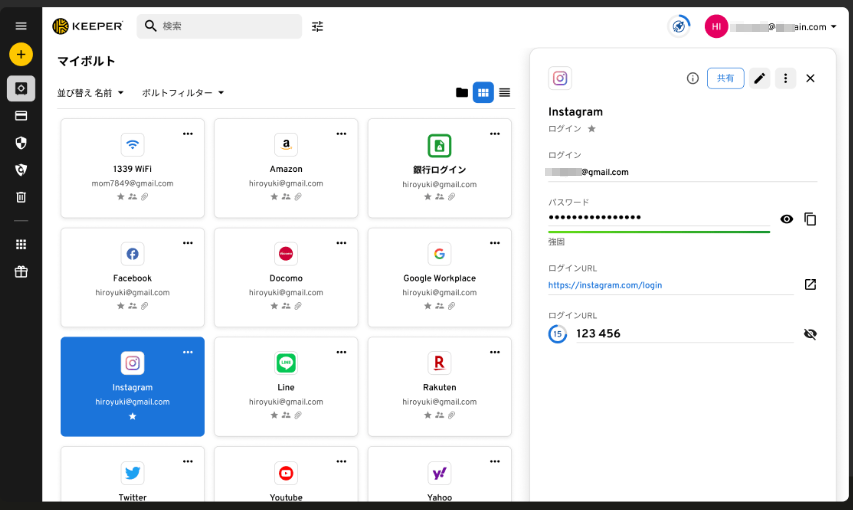Reveal the Instagram password with eye icon
Viewport: 853px width, 510px height.
point(787,219)
